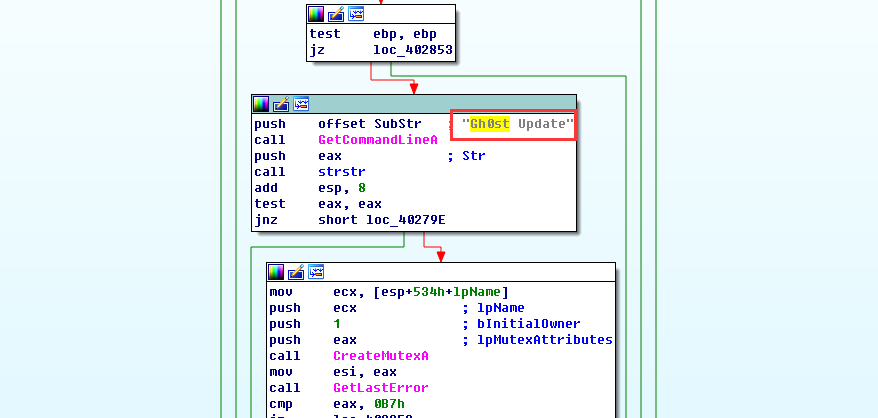Select the jz mnemonic in the top block
Screen dimensions: 878x418
pyautogui.click(x=317, y=51)
